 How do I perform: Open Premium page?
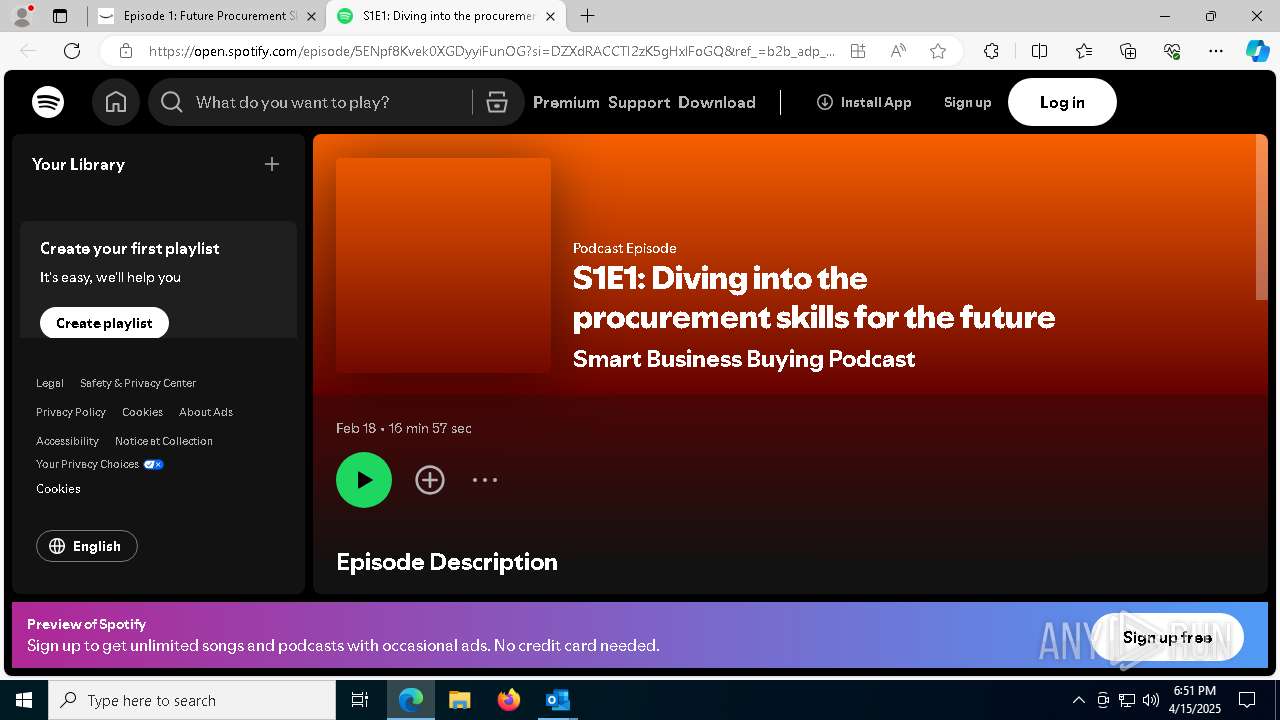566,102
